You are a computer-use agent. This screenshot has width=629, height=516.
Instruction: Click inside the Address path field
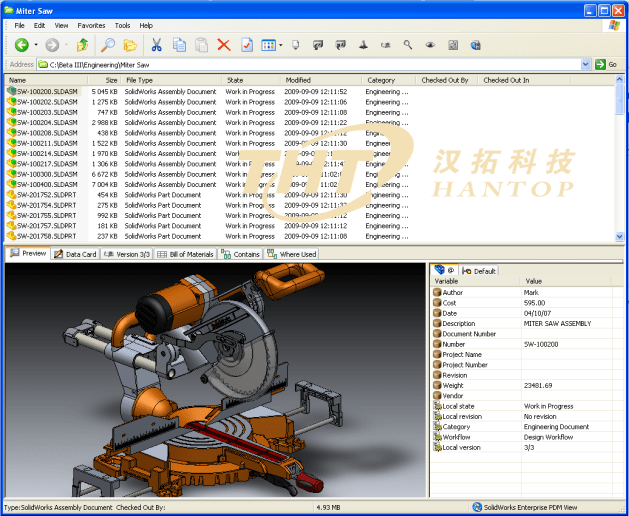click(x=309, y=64)
